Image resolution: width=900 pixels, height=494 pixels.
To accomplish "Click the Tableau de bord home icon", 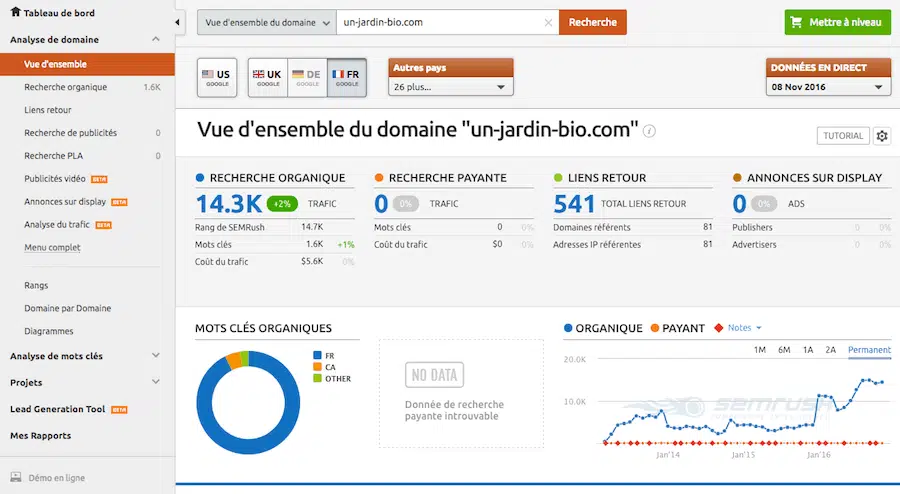I will click(15, 12).
